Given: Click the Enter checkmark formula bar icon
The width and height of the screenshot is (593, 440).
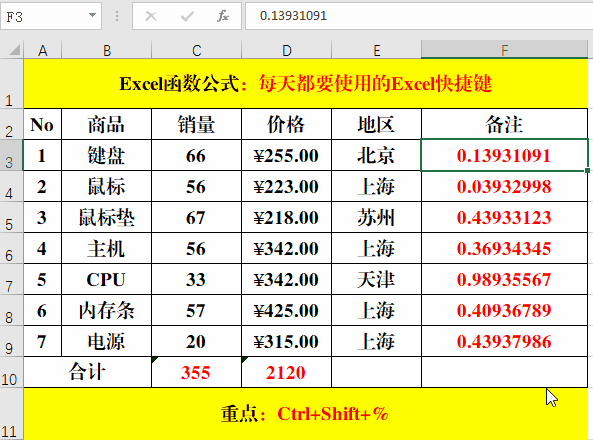Looking at the screenshot, I should (187, 16).
